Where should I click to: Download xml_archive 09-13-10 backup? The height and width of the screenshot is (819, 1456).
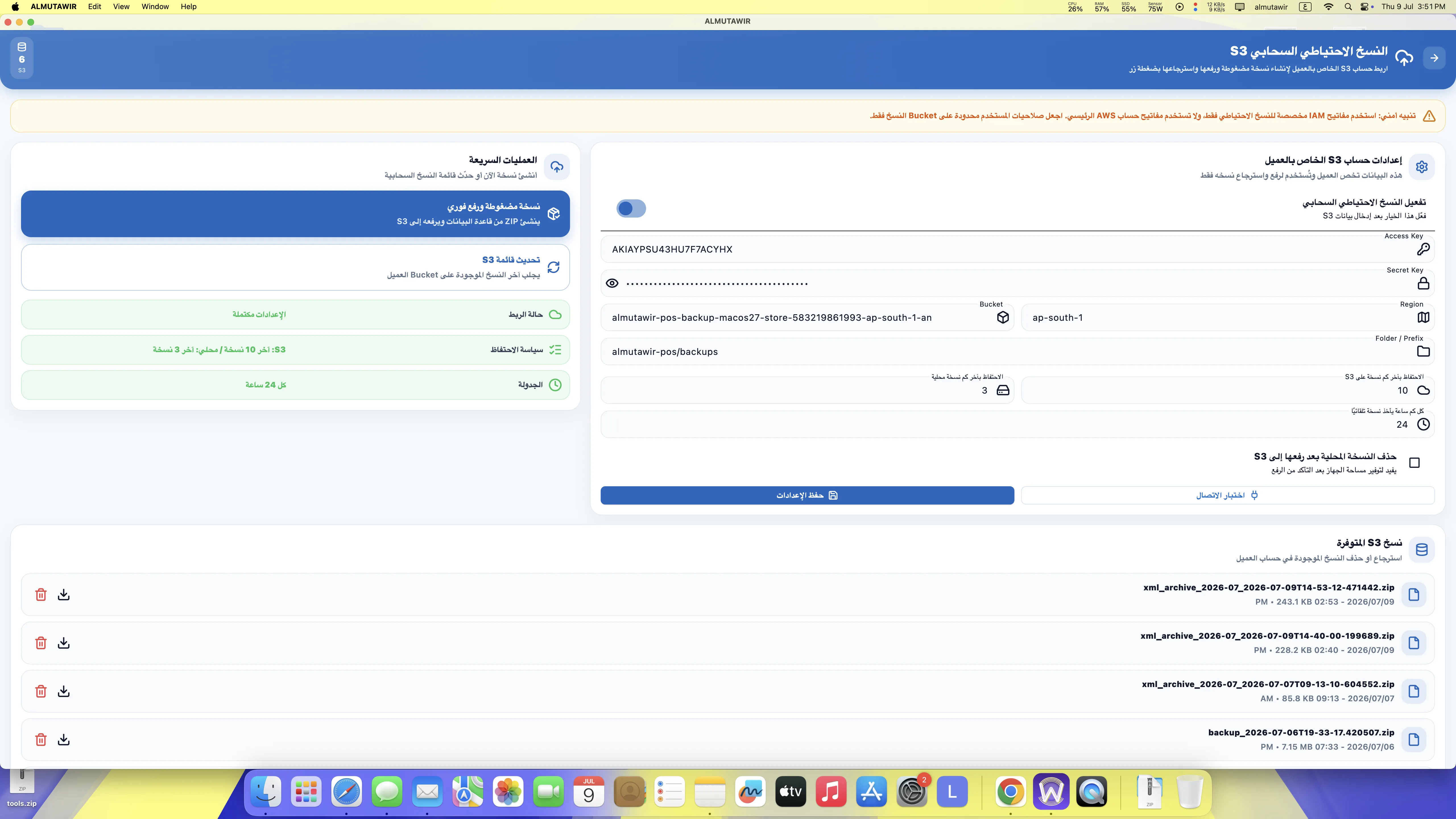pos(64,691)
